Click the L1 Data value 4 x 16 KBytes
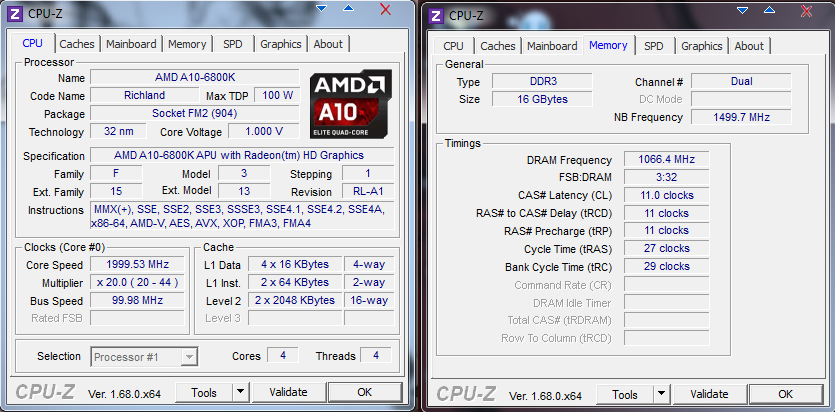 295,265
